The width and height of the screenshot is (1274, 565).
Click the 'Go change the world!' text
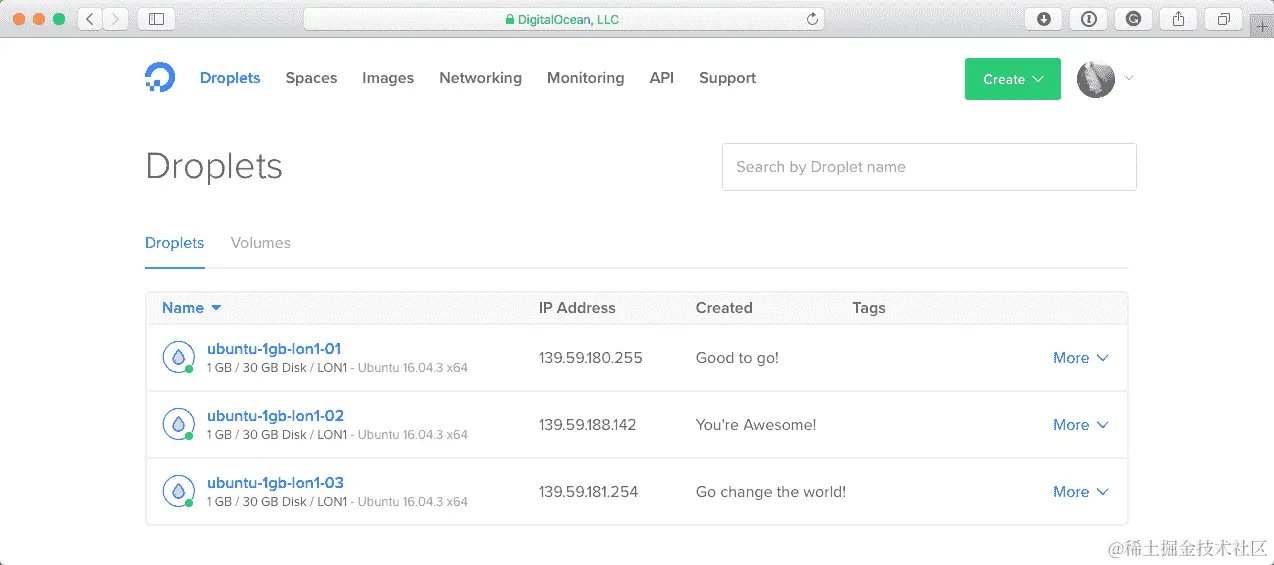click(771, 492)
